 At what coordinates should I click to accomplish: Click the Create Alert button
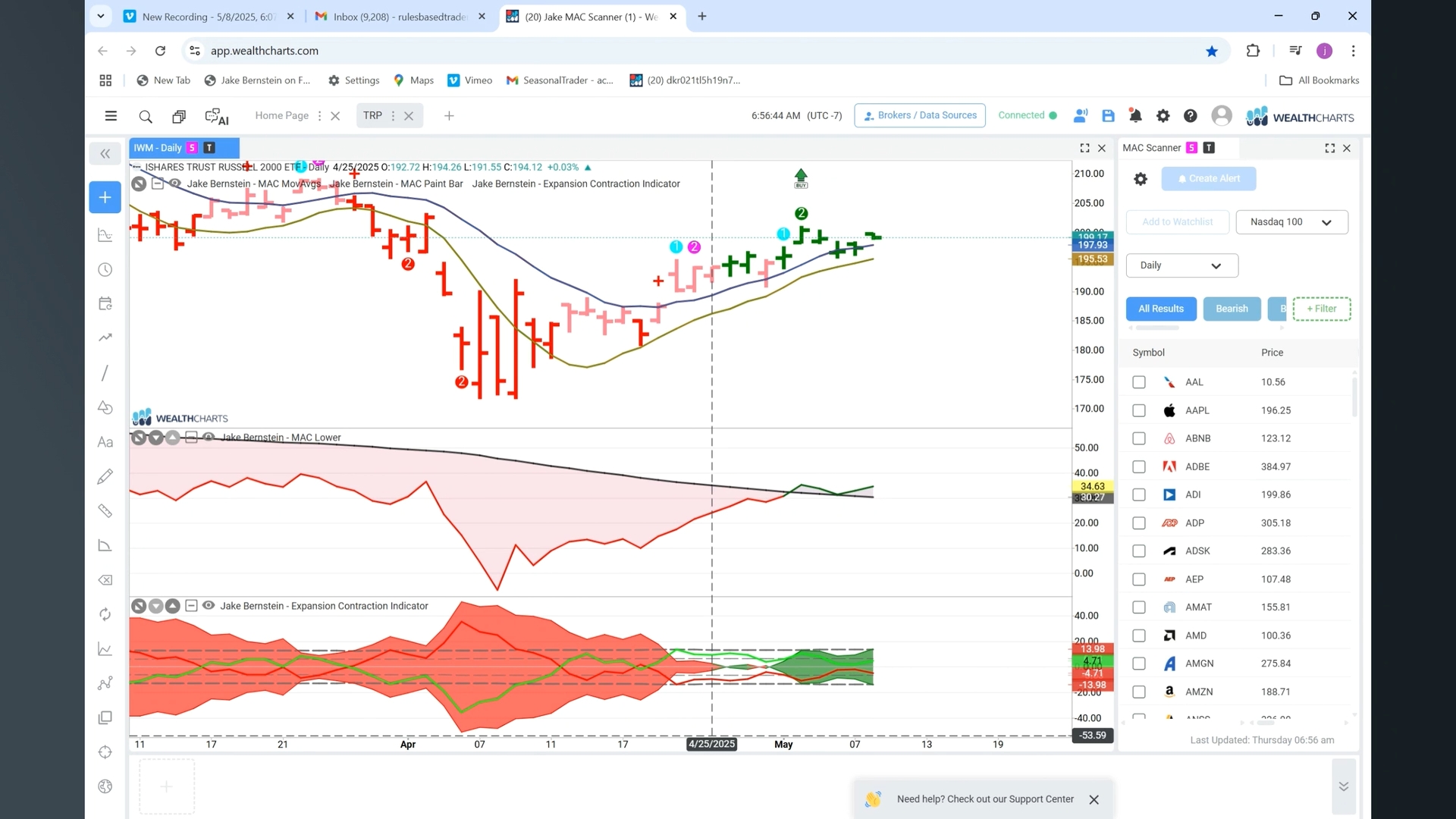point(1209,179)
